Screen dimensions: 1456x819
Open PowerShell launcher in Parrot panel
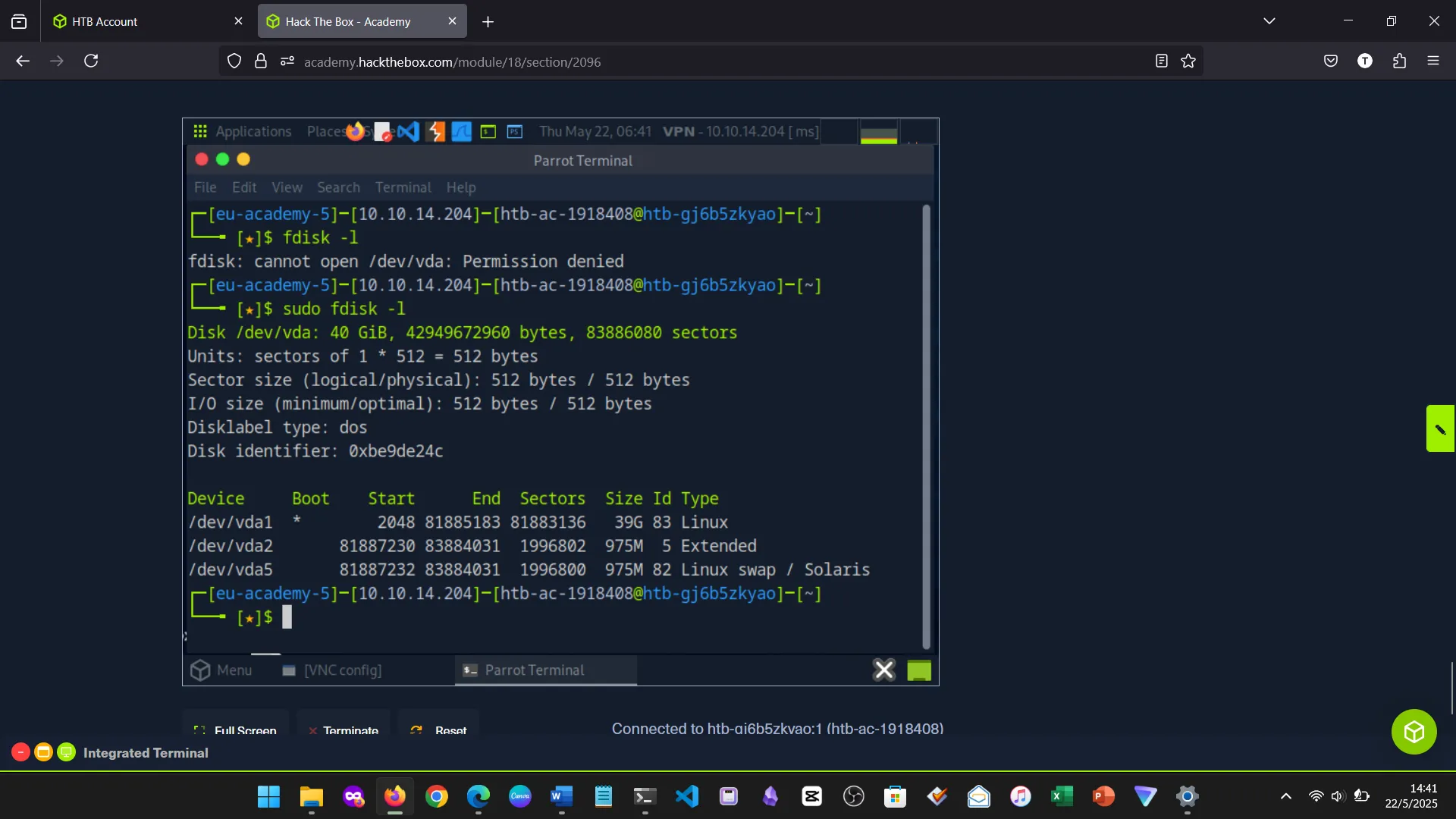515,131
